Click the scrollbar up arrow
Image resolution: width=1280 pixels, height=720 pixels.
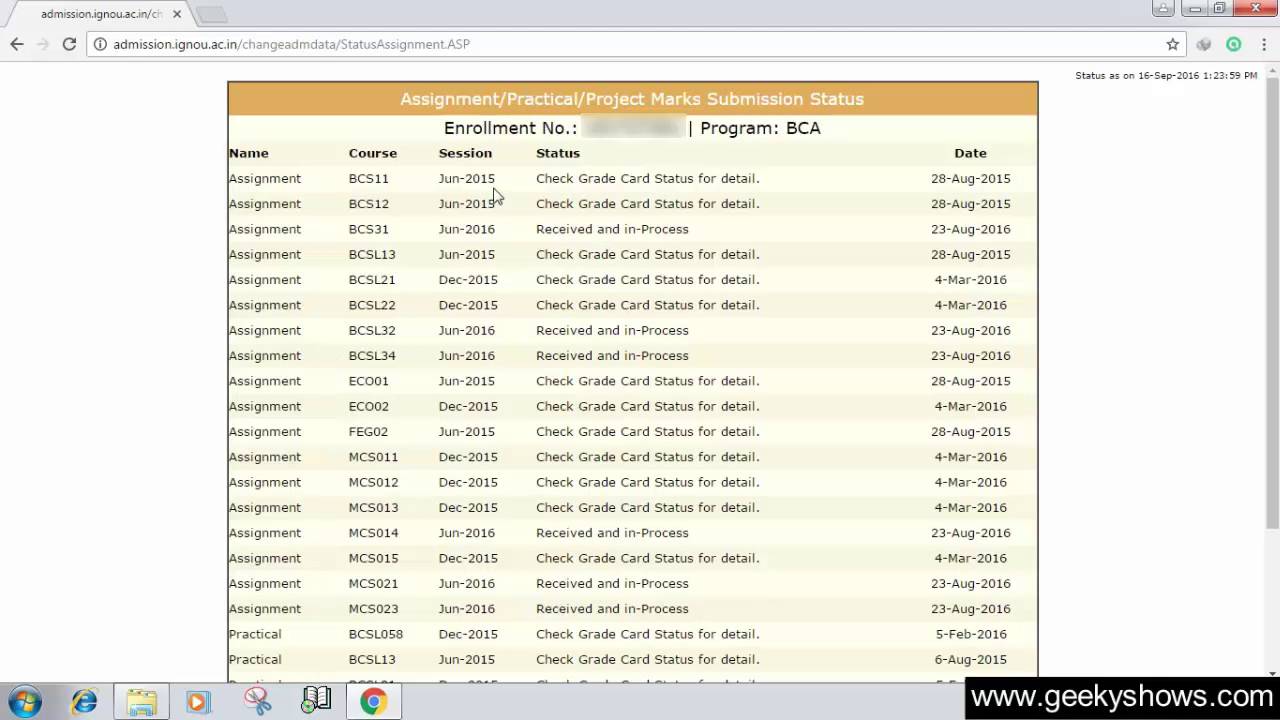[x=1272, y=72]
